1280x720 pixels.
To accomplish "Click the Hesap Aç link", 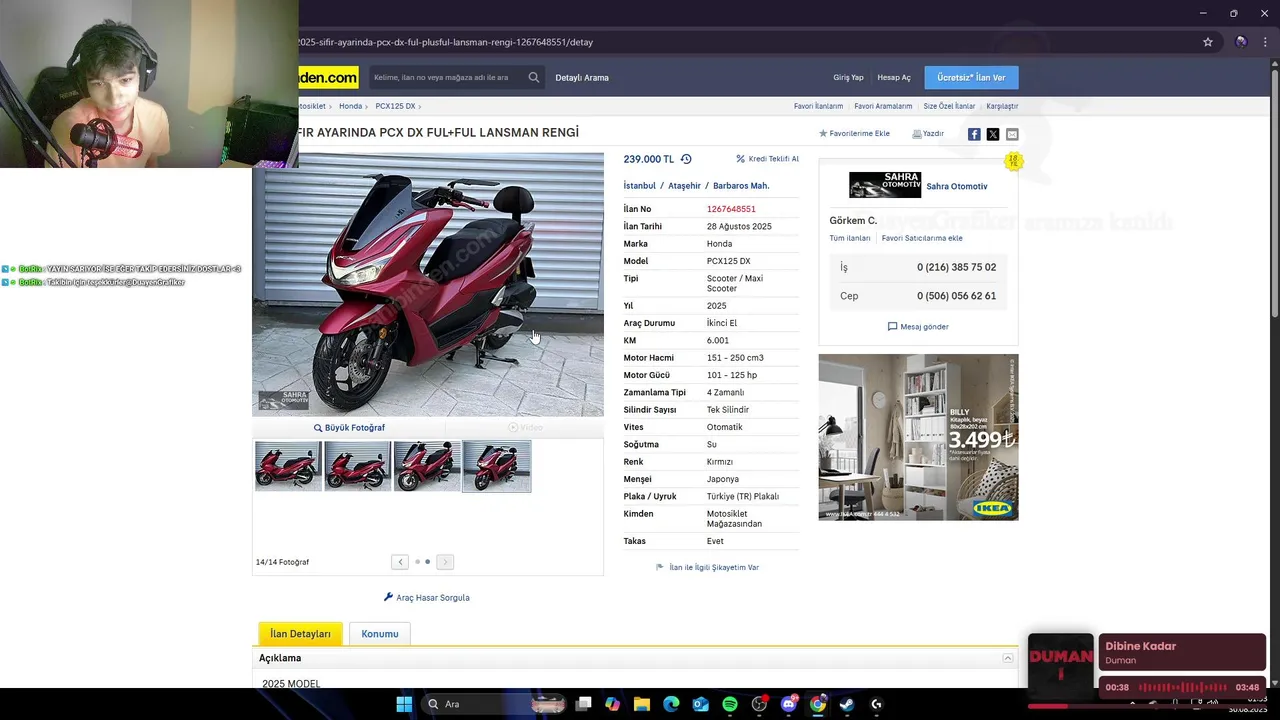I will click(894, 77).
